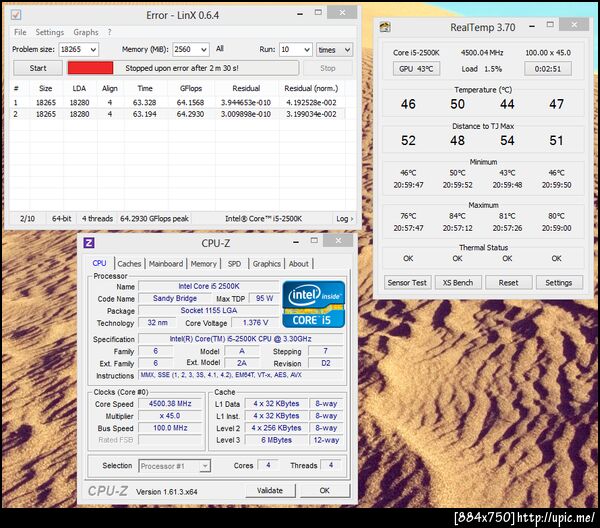
Task: Minimize the RealTemp window
Action: pyautogui.click(x=532, y=27)
